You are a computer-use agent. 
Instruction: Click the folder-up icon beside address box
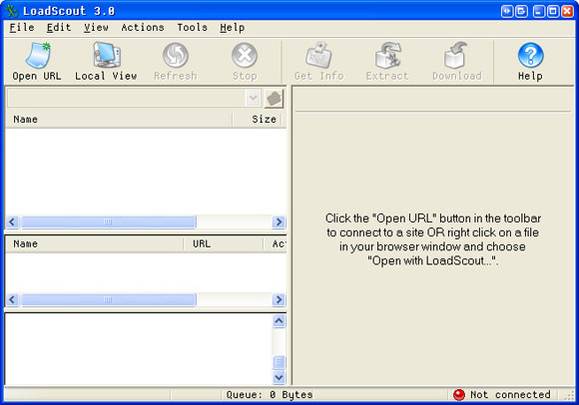pos(274,99)
